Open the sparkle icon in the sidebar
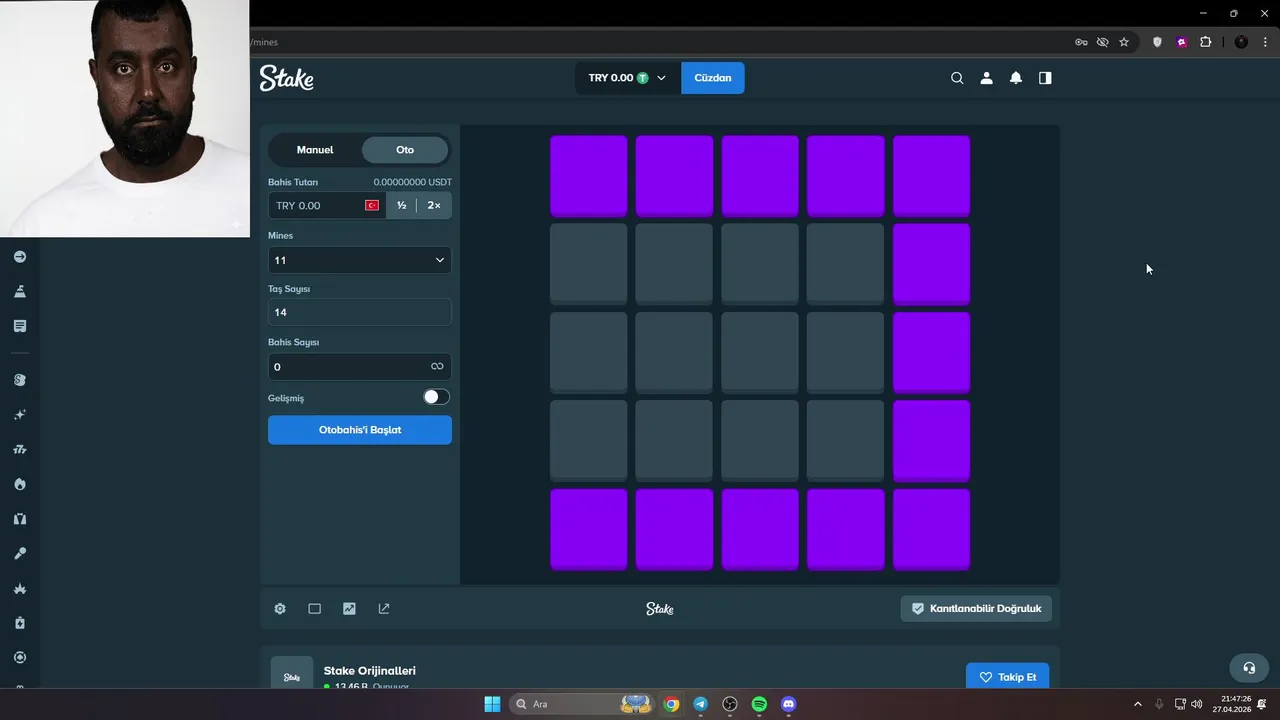 click(x=20, y=415)
